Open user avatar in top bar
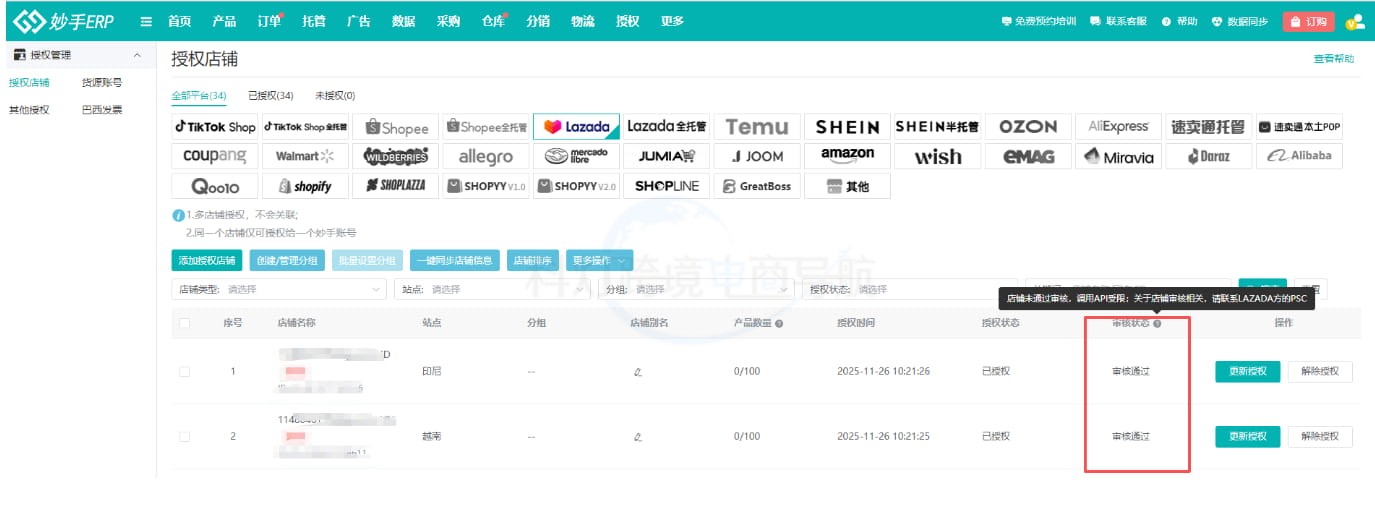This screenshot has height=529, width=1375. click(x=1355, y=21)
